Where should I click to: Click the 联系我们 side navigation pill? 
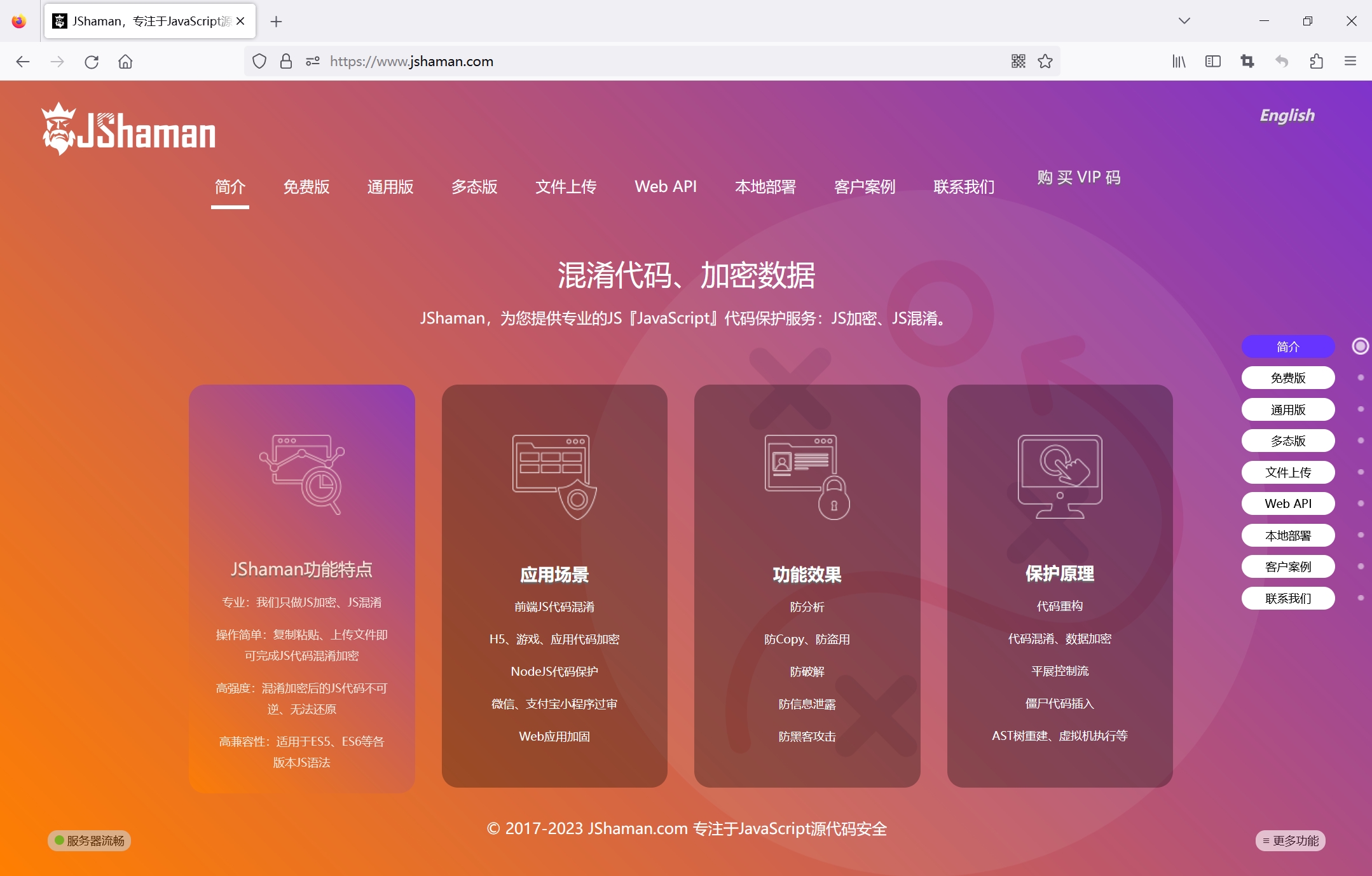pyautogui.click(x=1288, y=598)
